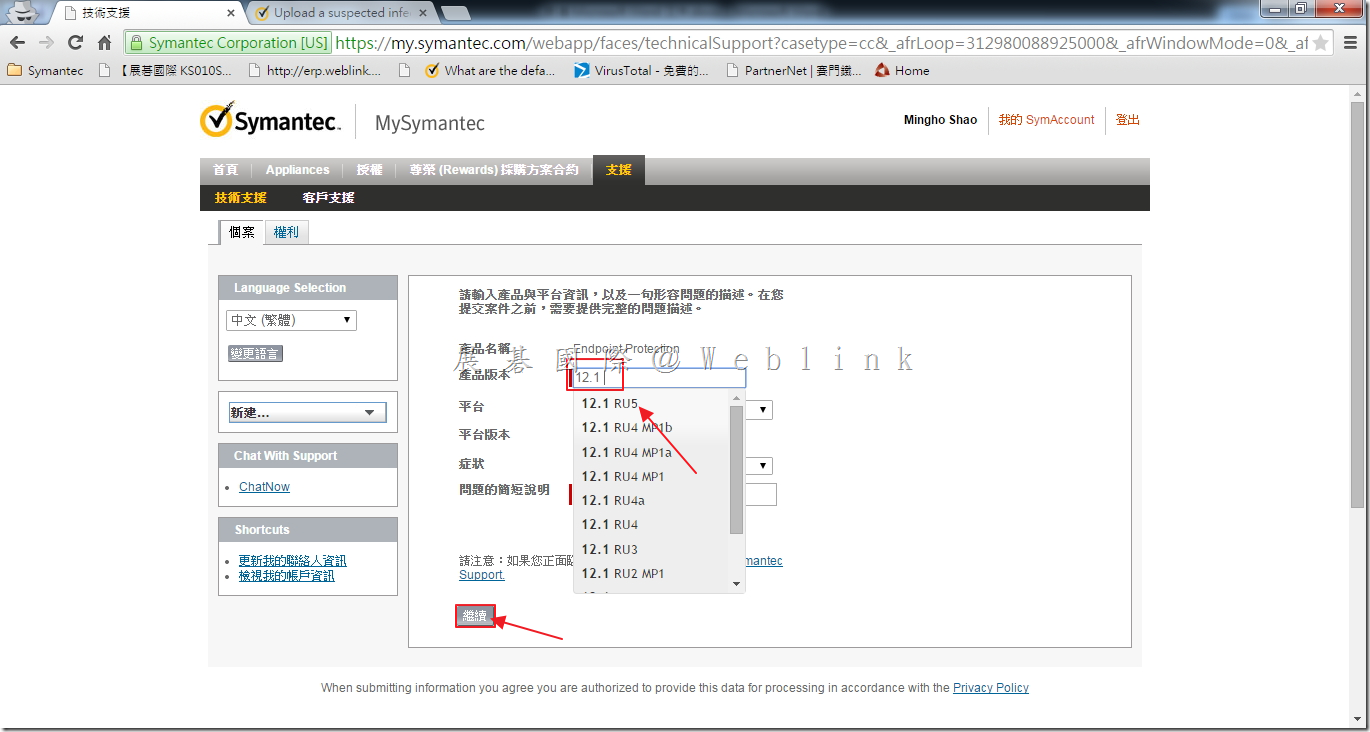
Task: Close the 技術支援 browser tab
Action: point(231,13)
